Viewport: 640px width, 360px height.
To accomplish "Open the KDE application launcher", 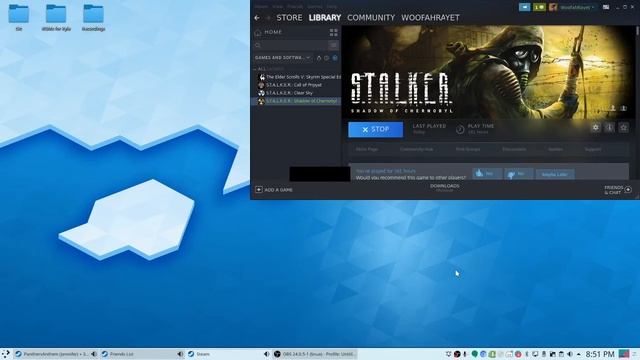I will click(5, 354).
